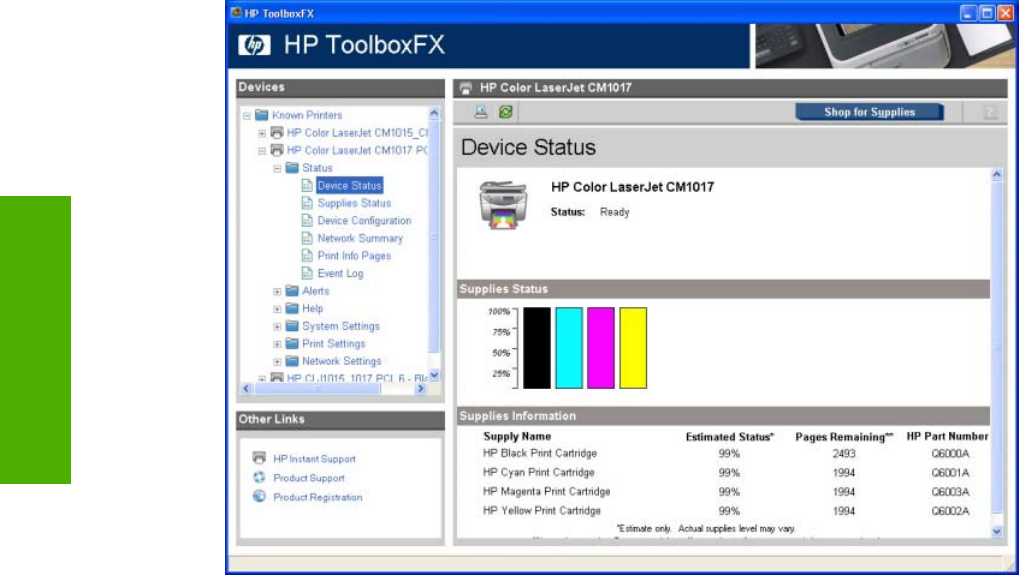Screen dimensions: 1019x575
Task: Select Device Configuration in the tree
Action: click(x=364, y=221)
